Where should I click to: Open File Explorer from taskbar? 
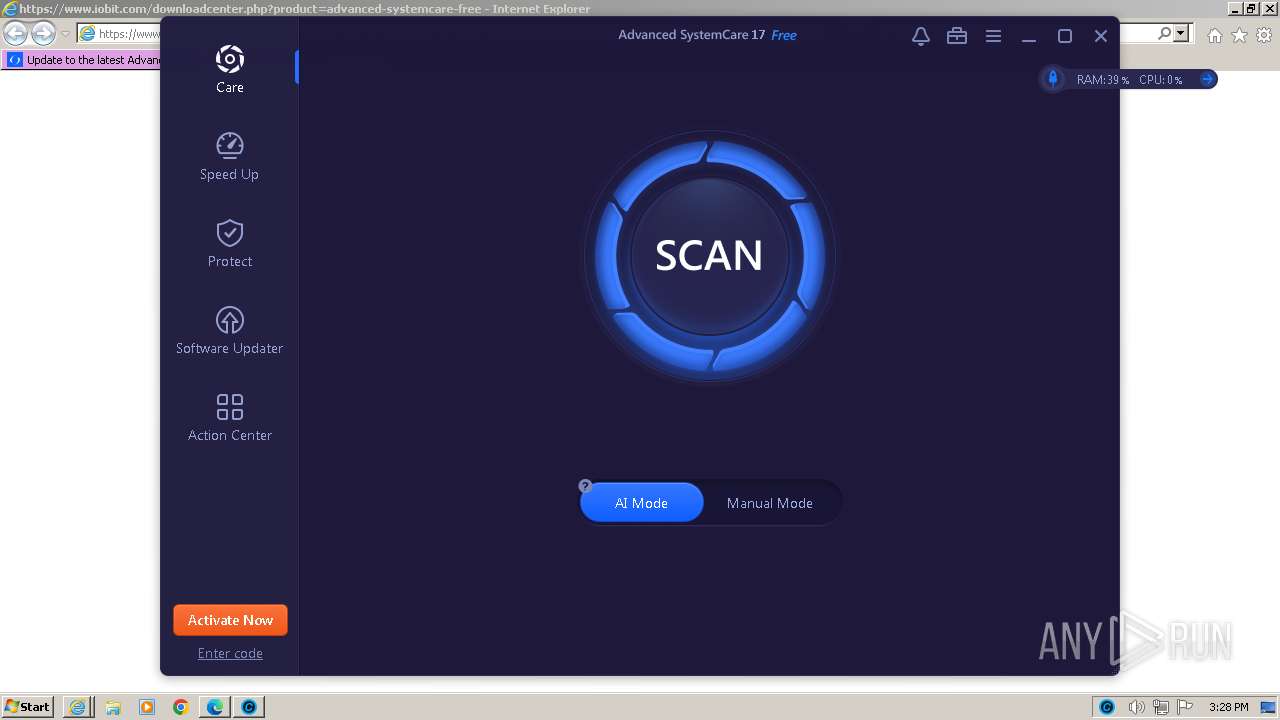pyautogui.click(x=113, y=707)
